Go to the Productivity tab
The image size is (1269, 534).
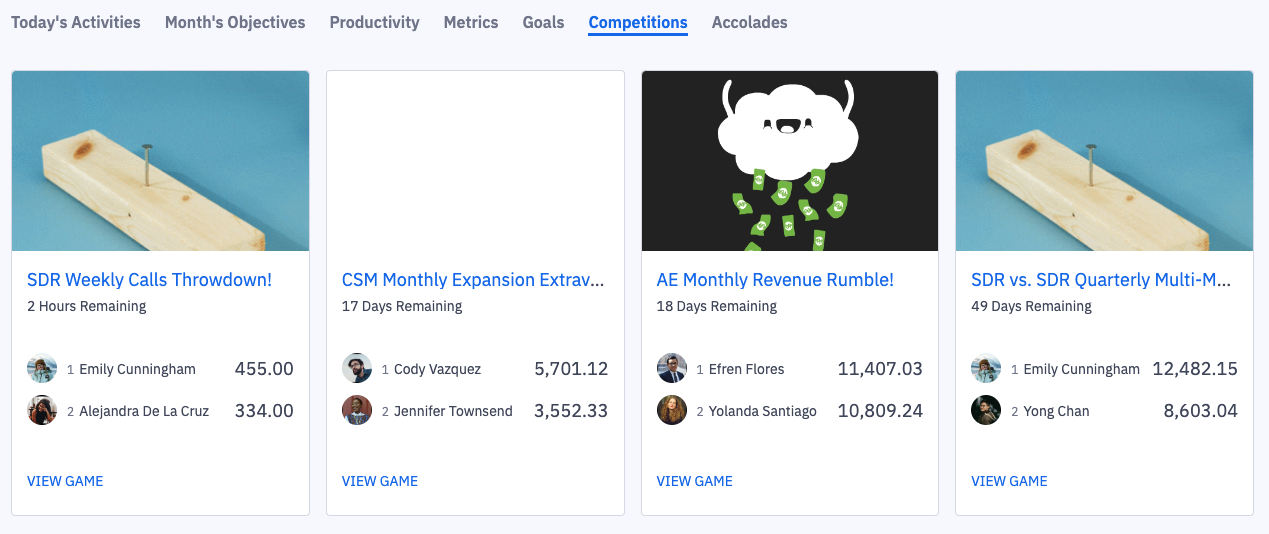(x=375, y=22)
